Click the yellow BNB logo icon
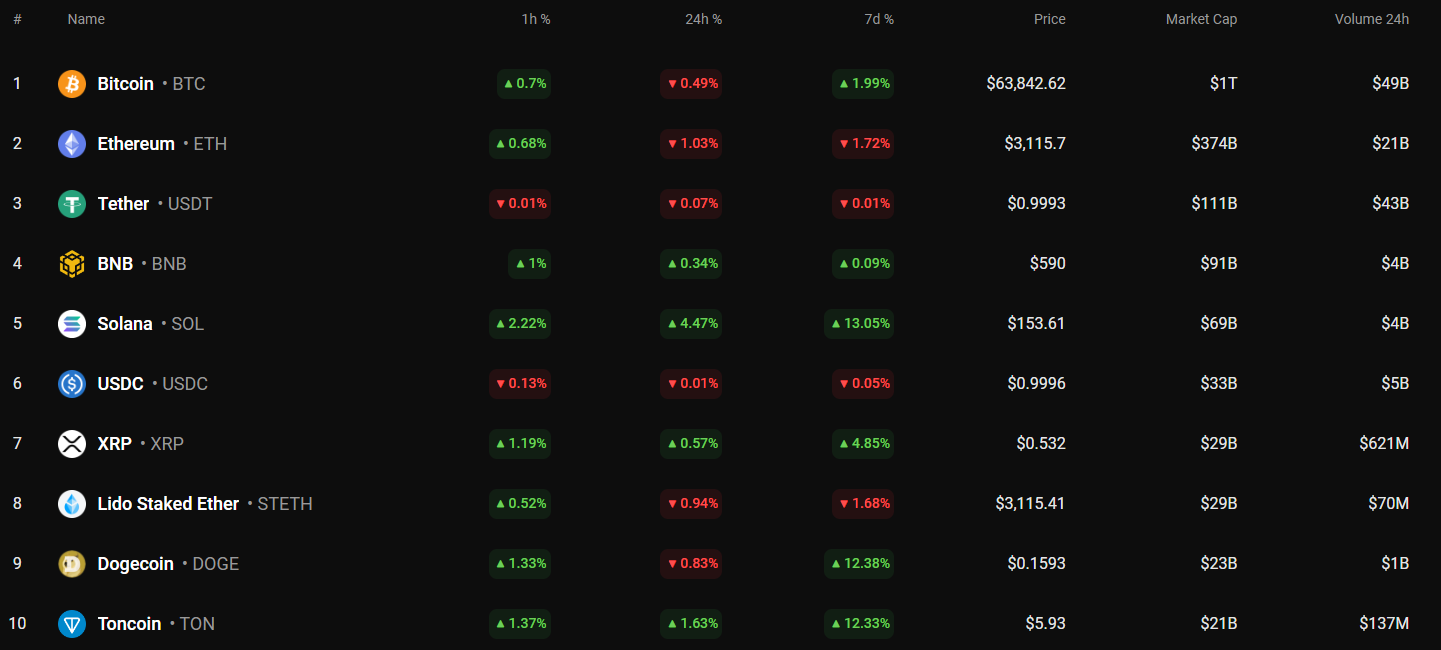Screen dimensions: 1441x650 point(72,264)
